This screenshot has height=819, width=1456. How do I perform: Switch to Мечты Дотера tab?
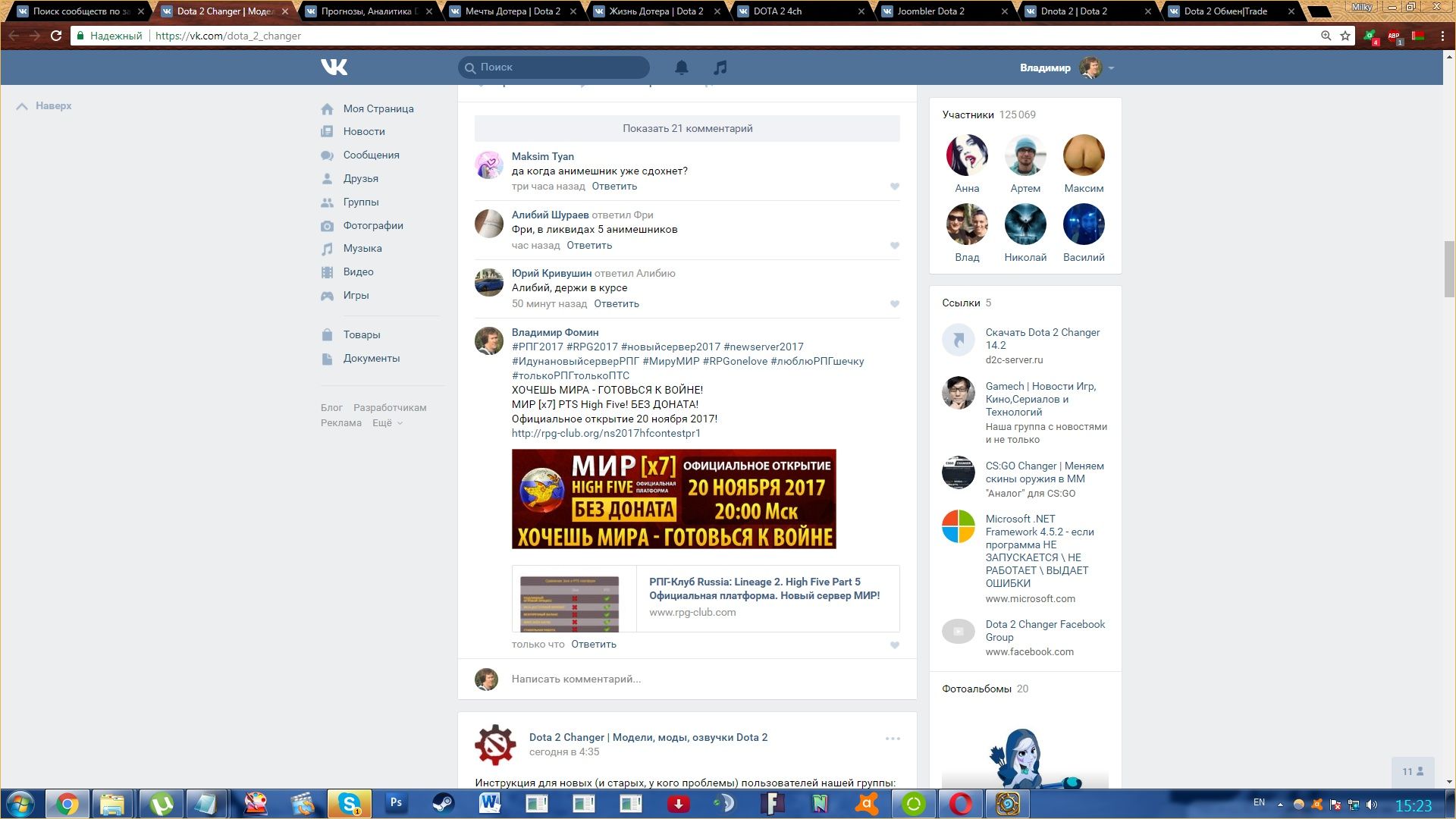point(512,11)
